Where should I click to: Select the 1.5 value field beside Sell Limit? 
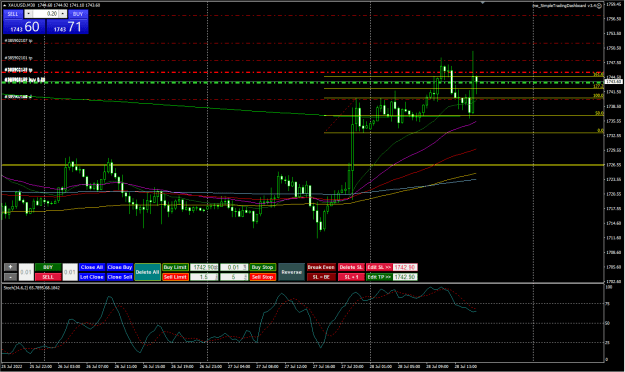(204, 277)
